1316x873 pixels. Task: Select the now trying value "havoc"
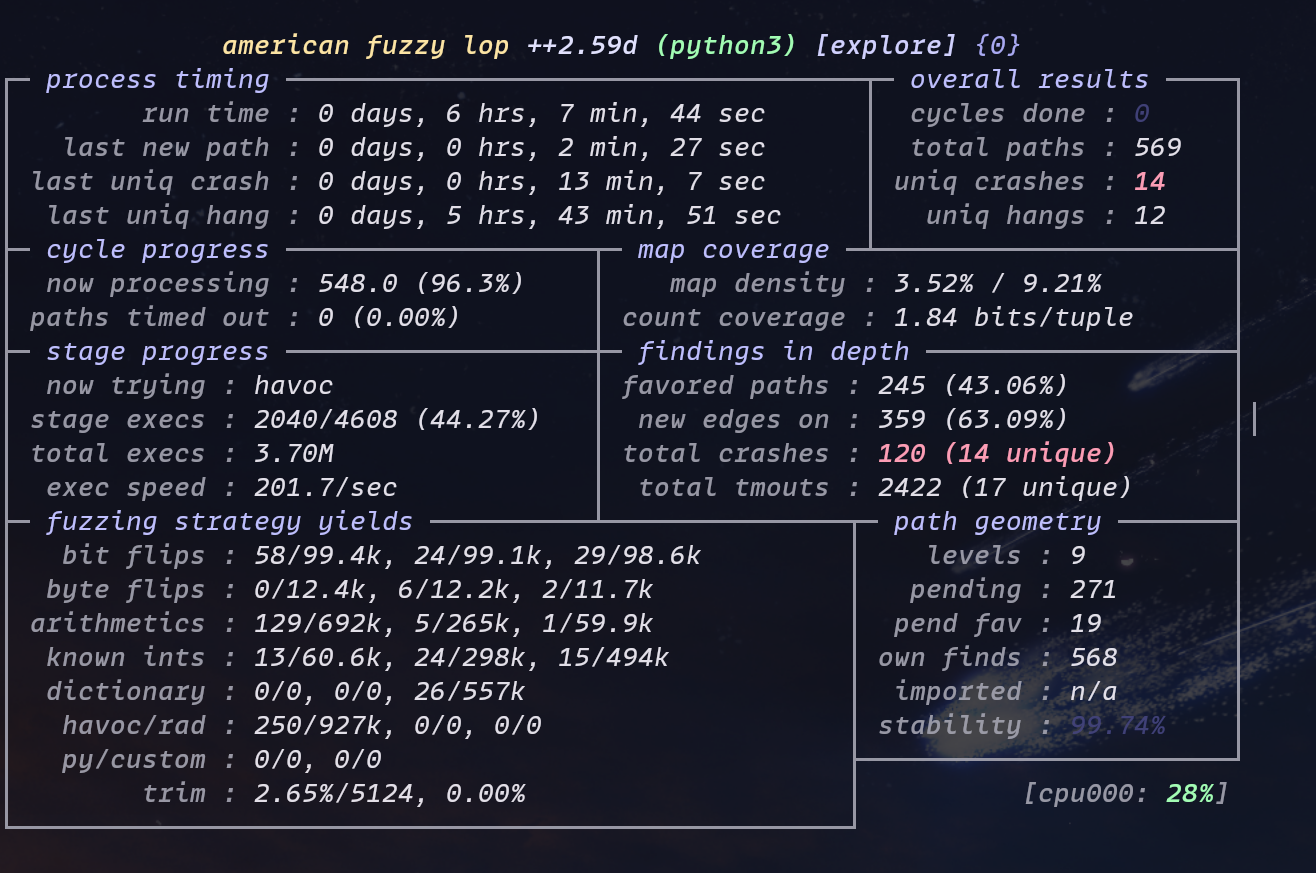coord(294,386)
